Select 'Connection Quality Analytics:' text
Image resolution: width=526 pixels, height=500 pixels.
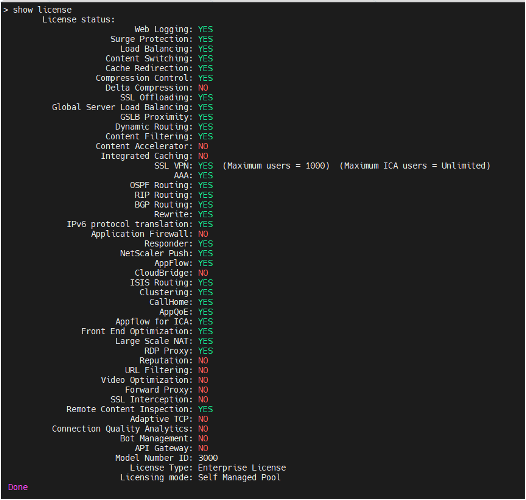[x=122, y=429]
